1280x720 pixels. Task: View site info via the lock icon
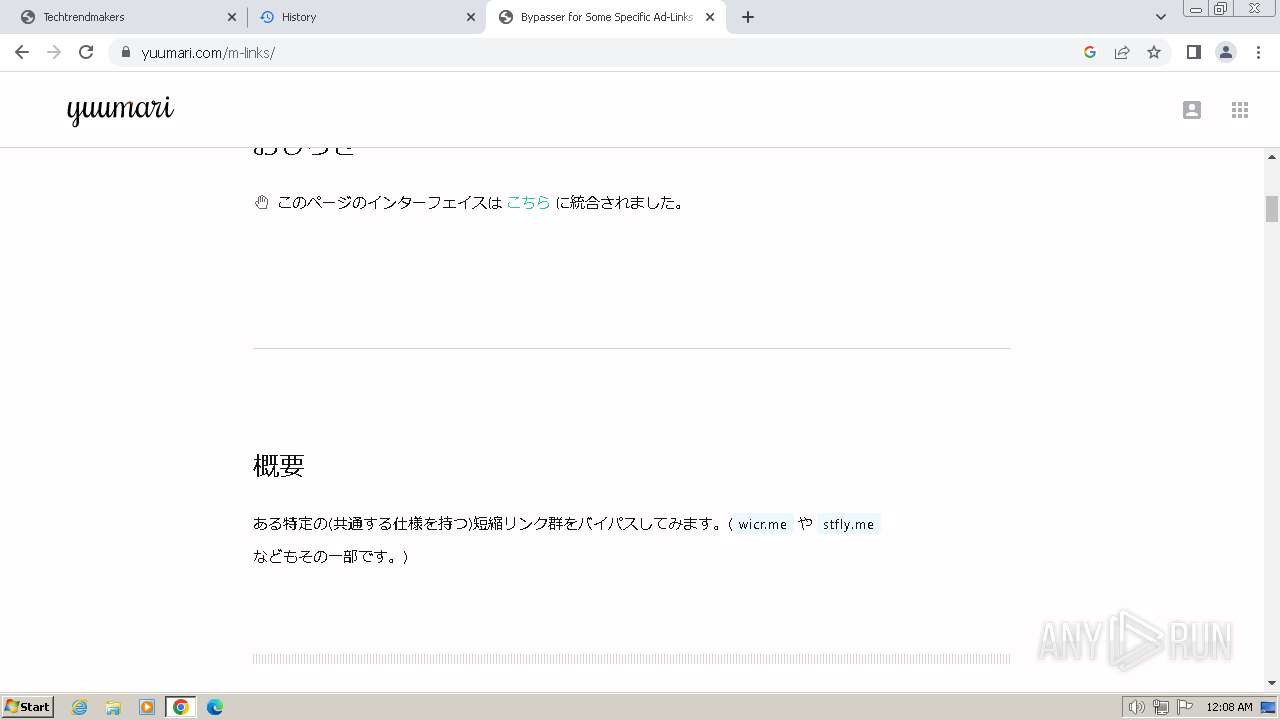[126, 52]
